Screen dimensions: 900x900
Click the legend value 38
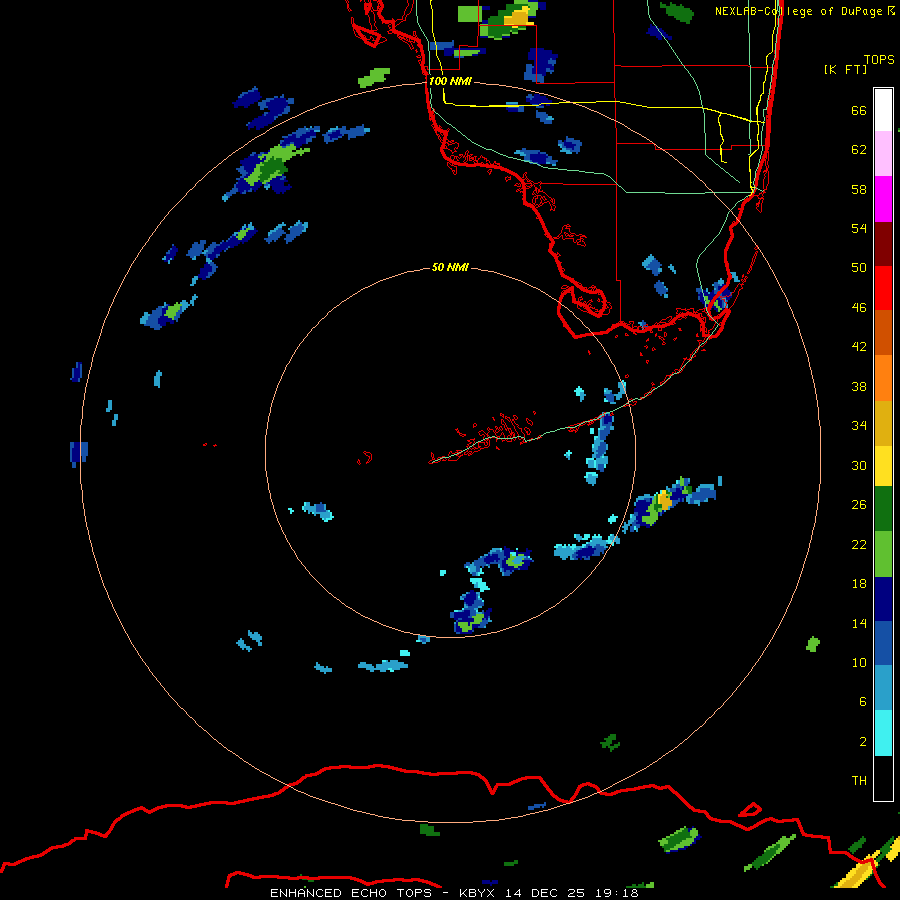pyautogui.click(x=859, y=387)
